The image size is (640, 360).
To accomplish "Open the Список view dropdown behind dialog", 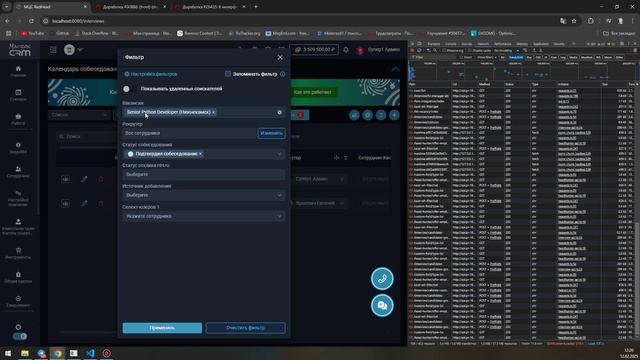I will 79,115.
